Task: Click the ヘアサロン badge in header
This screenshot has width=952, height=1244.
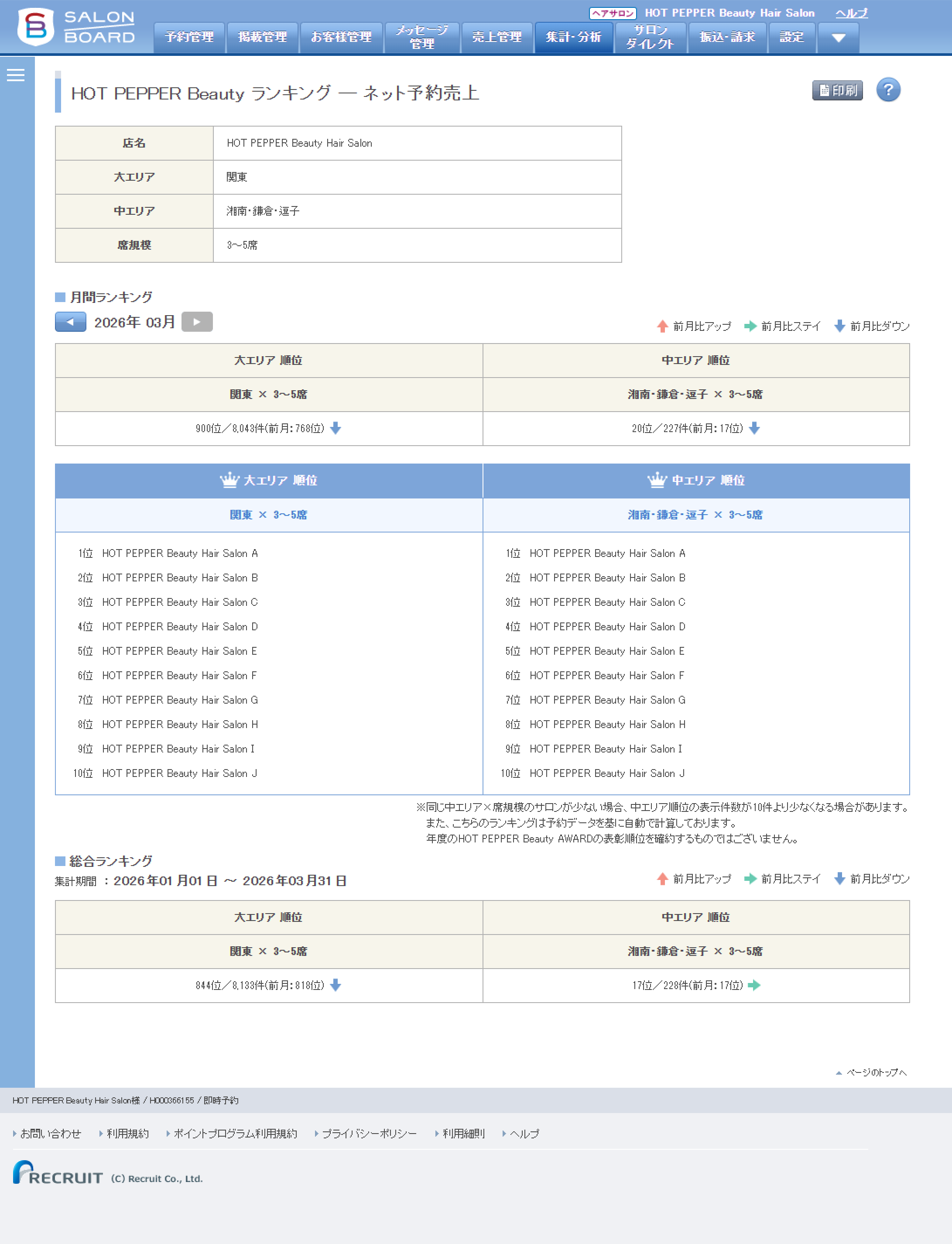Action: pos(613,13)
